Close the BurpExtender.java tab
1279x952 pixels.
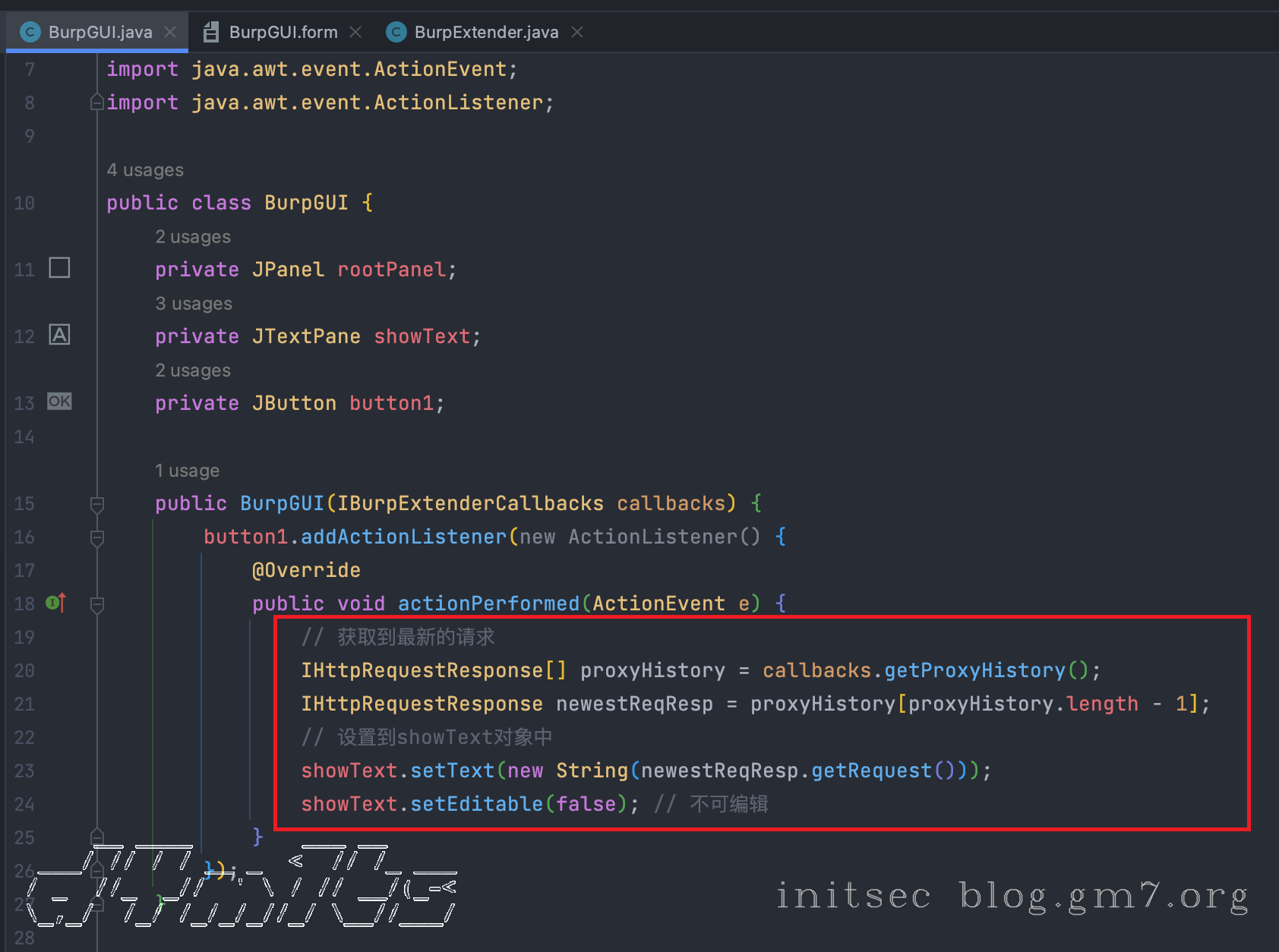click(x=577, y=32)
